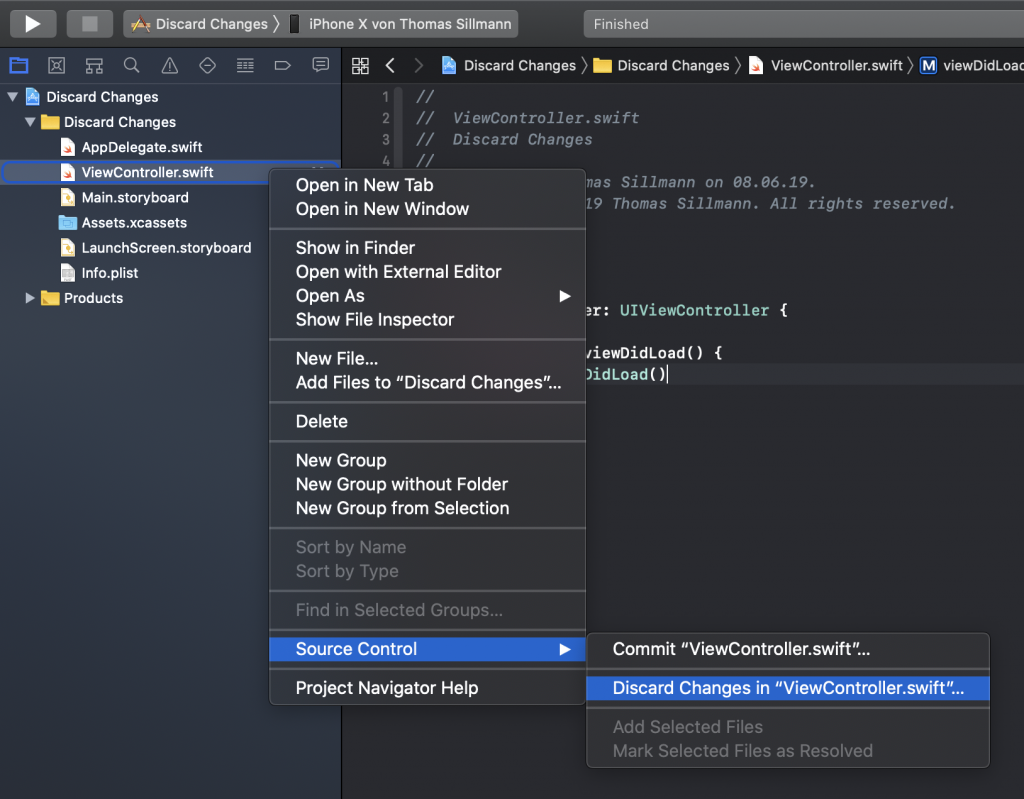Open the Test navigator
This screenshot has height=799, width=1024.
click(x=206, y=65)
